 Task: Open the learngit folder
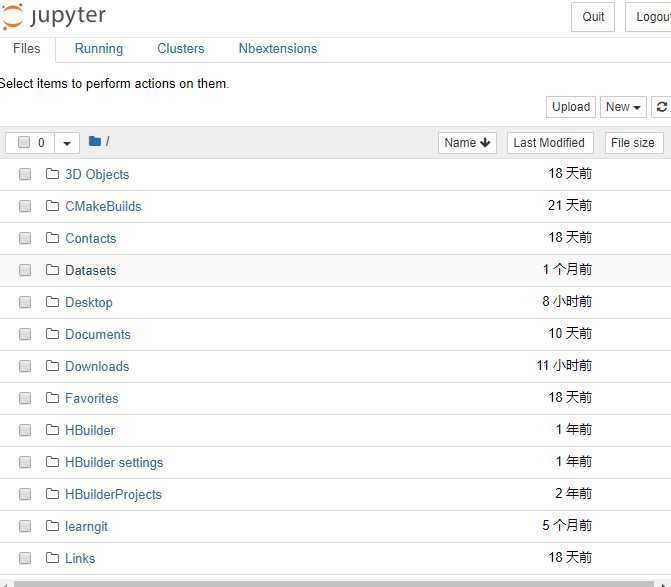(86, 527)
